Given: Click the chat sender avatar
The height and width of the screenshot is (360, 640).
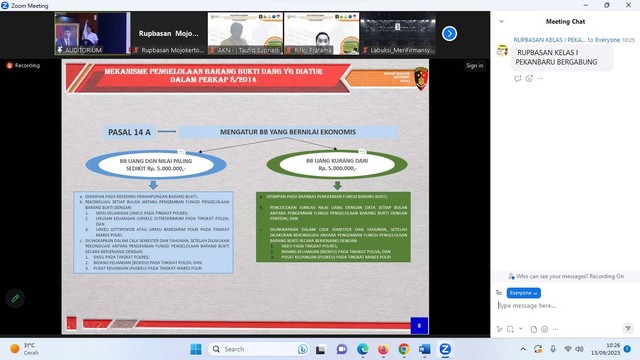Looking at the screenshot, I should (x=502, y=50).
